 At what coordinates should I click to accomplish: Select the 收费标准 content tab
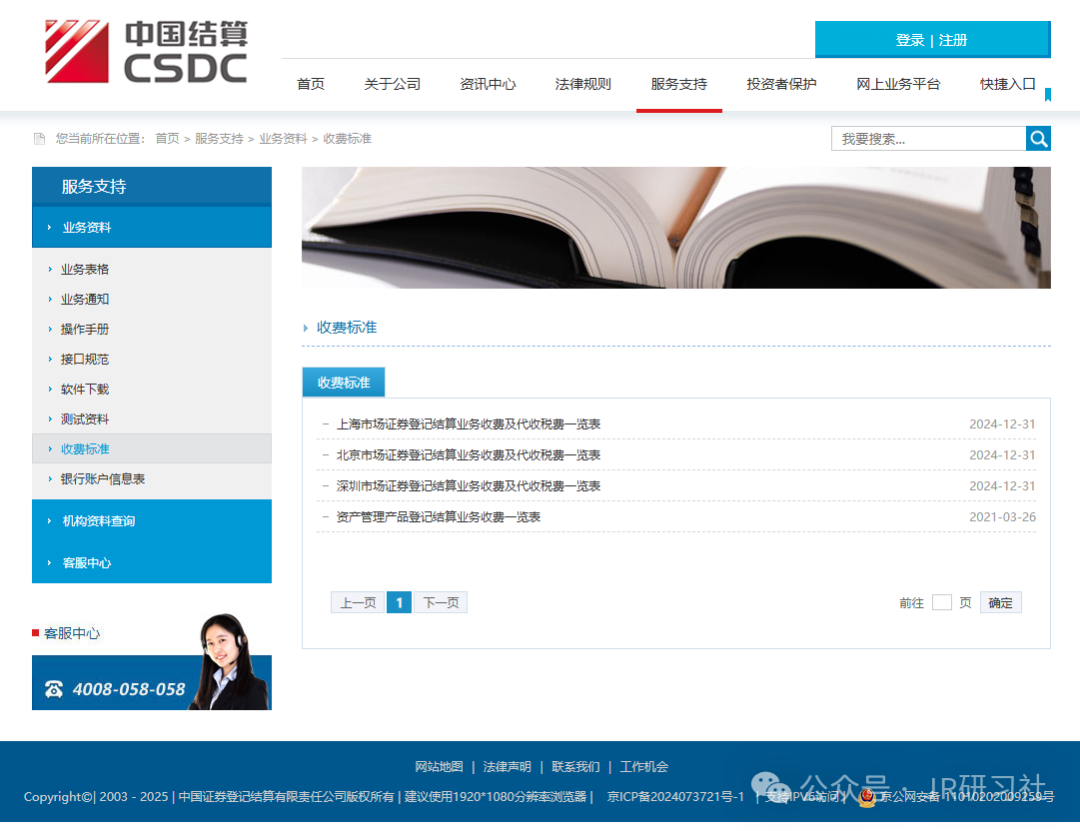[344, 382]
